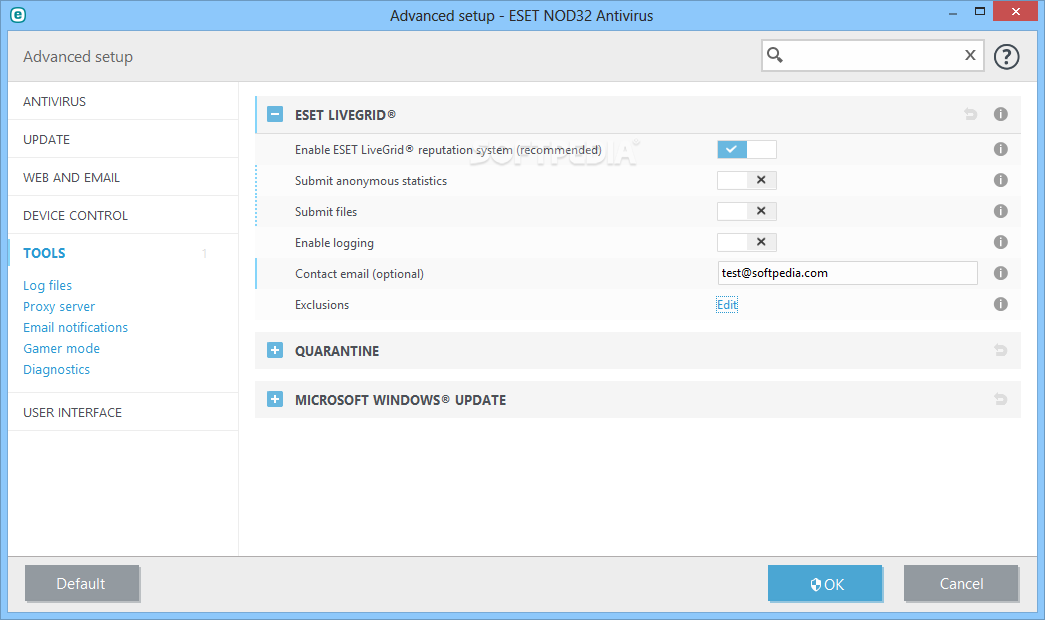The image size is (1045, 620).
Task: Go to Proxy server settings
Action: click(59, 307)
